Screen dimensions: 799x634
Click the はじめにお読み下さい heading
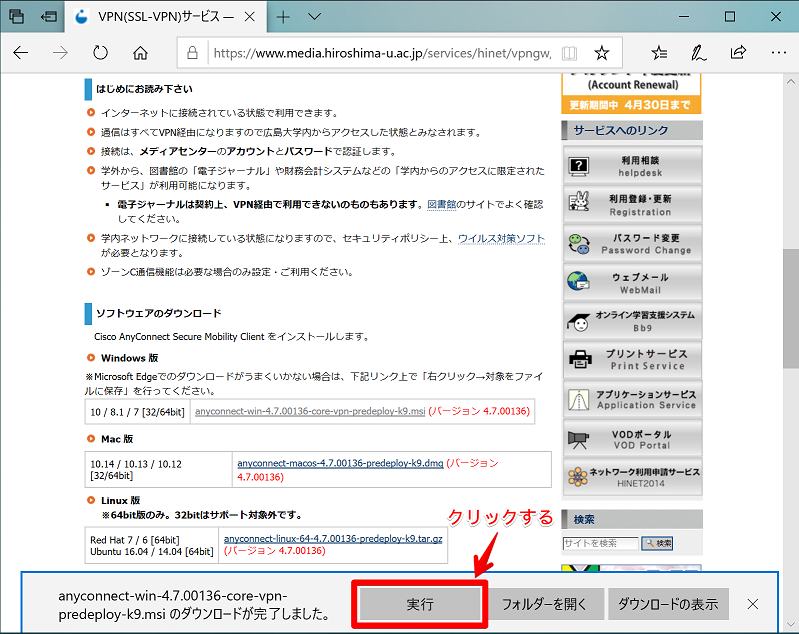point(144,89)
